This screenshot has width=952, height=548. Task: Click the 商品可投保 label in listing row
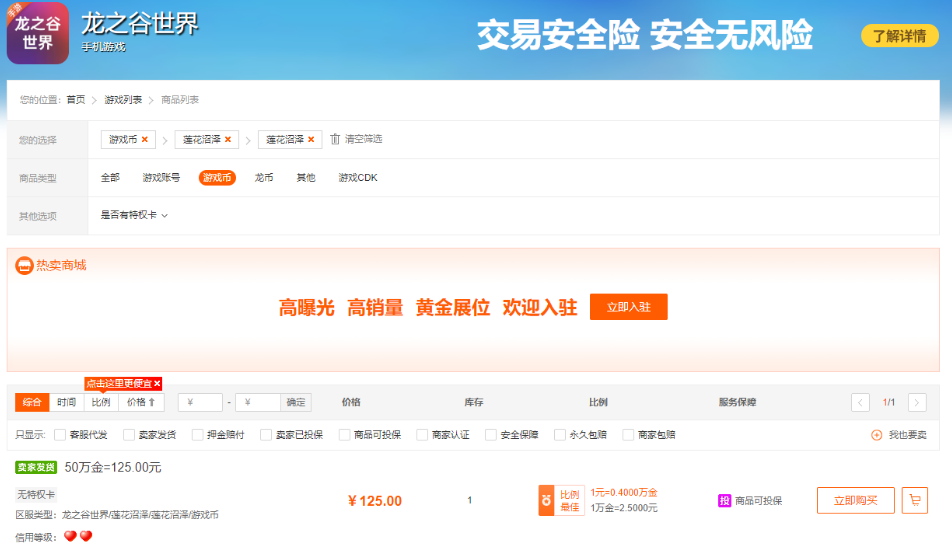pyautogui.click(x=758, y=501)
